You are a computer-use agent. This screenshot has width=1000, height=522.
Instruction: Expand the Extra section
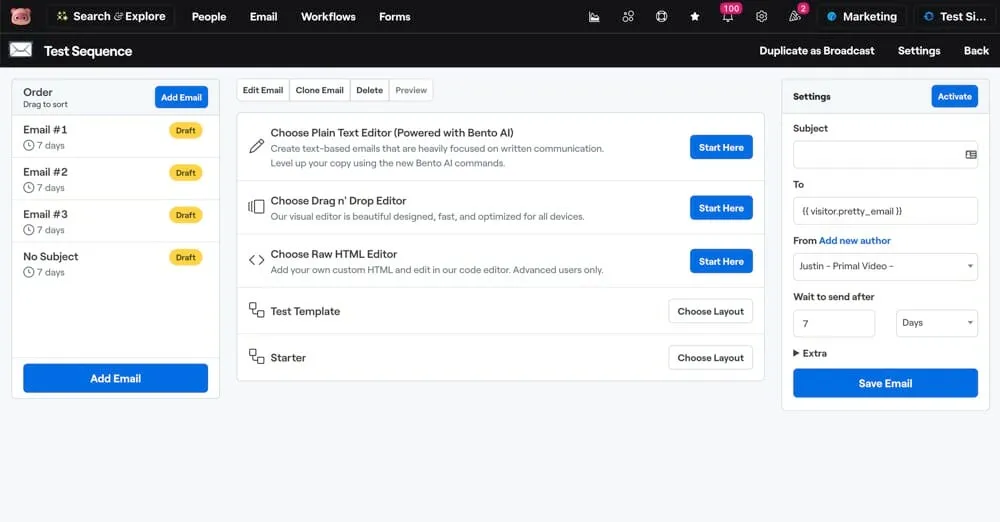click(810, 353)
